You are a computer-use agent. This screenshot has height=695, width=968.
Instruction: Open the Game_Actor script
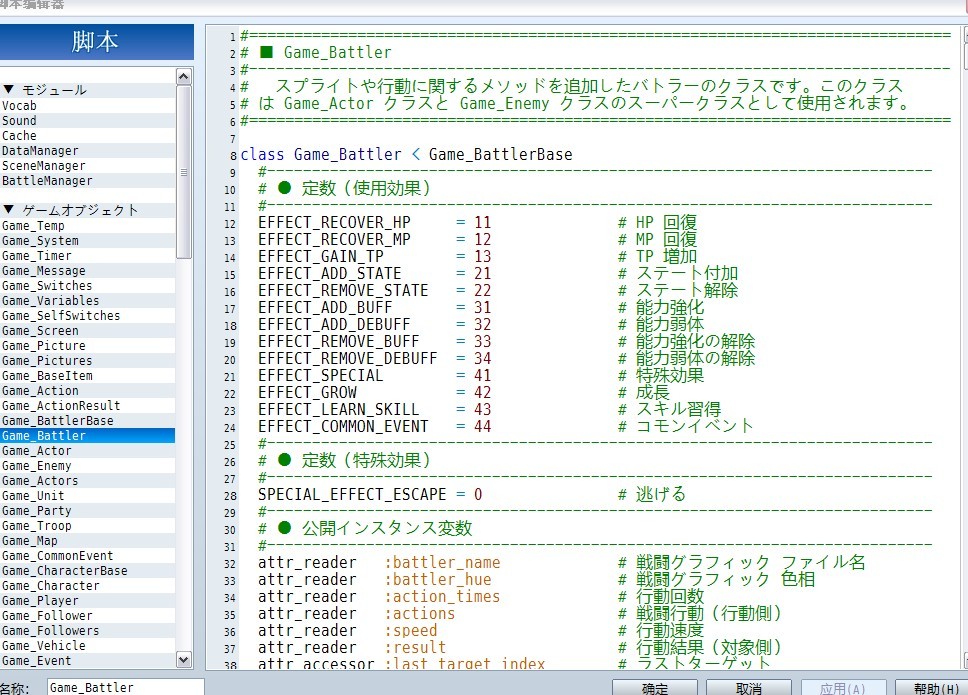[88, 451]
